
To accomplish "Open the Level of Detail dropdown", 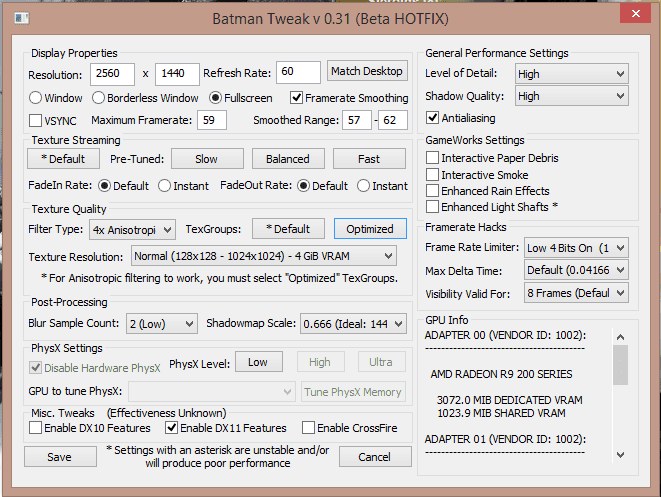I will pyautogui.click(x=571, y=74).
